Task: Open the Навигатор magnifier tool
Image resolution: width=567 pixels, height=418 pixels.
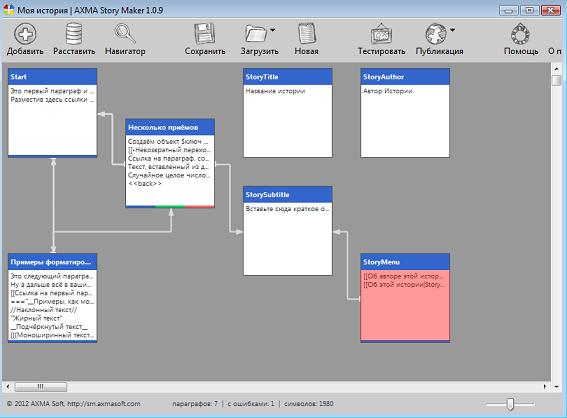Action: point(125,34)
